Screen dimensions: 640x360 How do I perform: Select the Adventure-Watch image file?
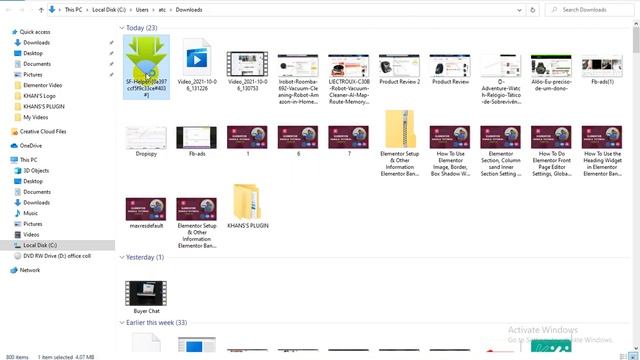click(500, 65)
